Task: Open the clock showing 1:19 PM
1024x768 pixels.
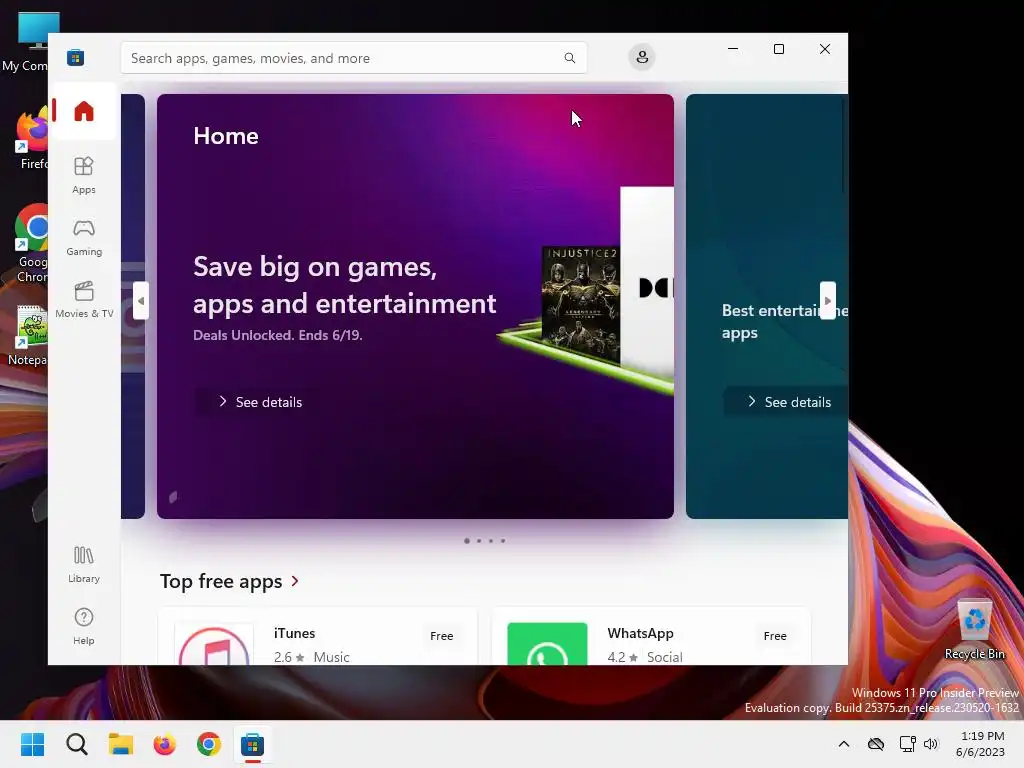Action: (980, 744)
